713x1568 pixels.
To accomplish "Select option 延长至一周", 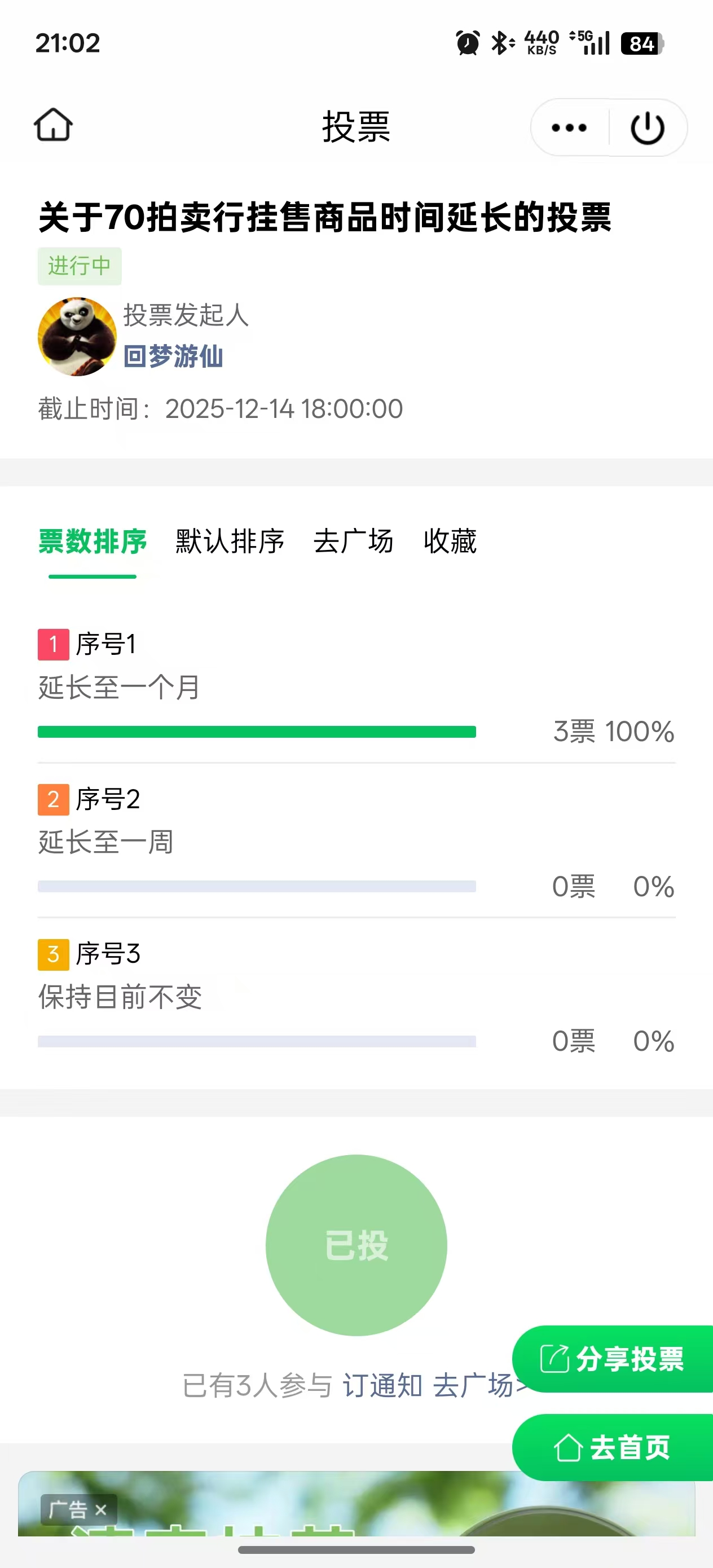I will [x=106, y=843].
